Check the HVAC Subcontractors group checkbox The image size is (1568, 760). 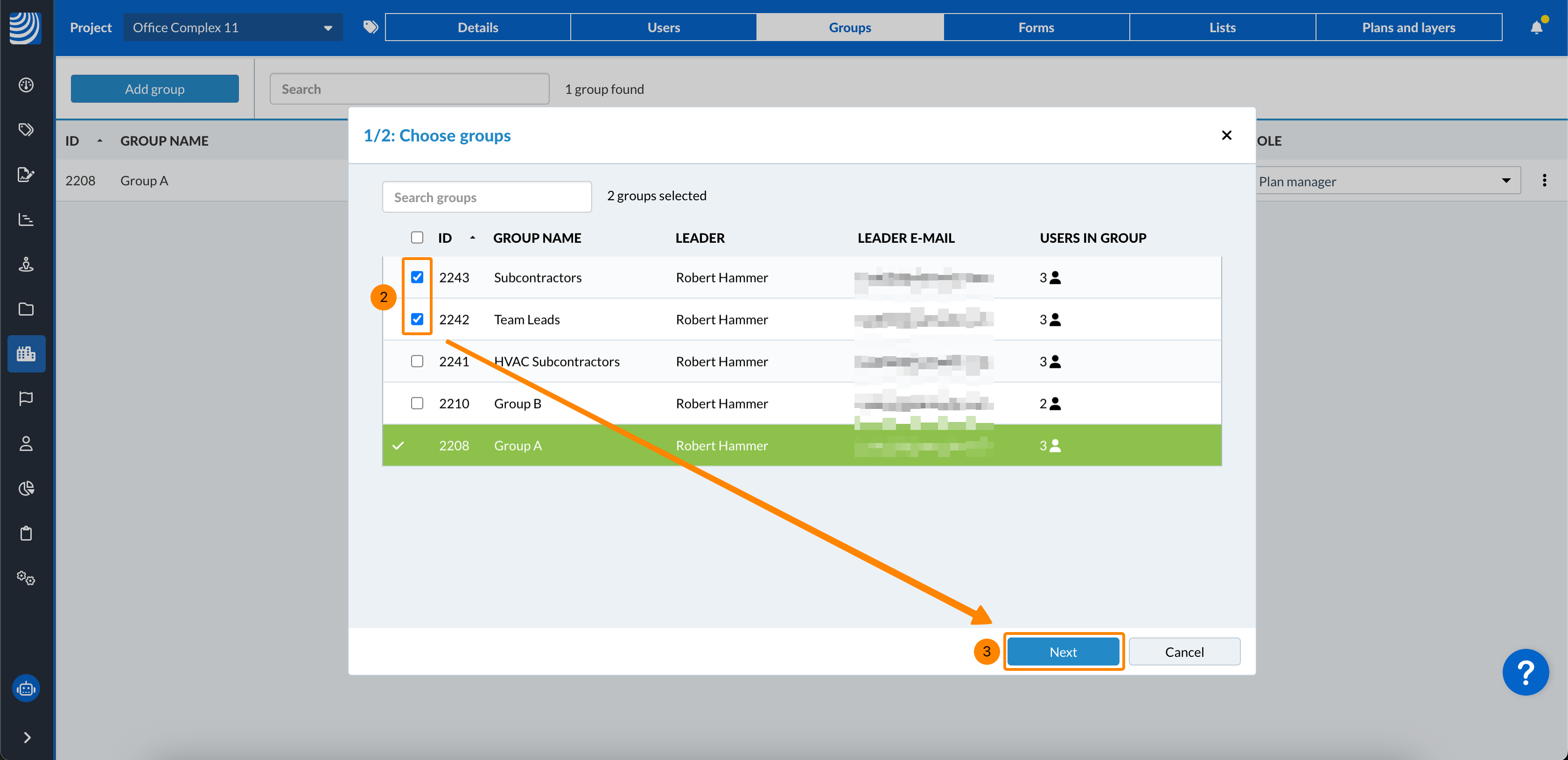click(417, 361)
